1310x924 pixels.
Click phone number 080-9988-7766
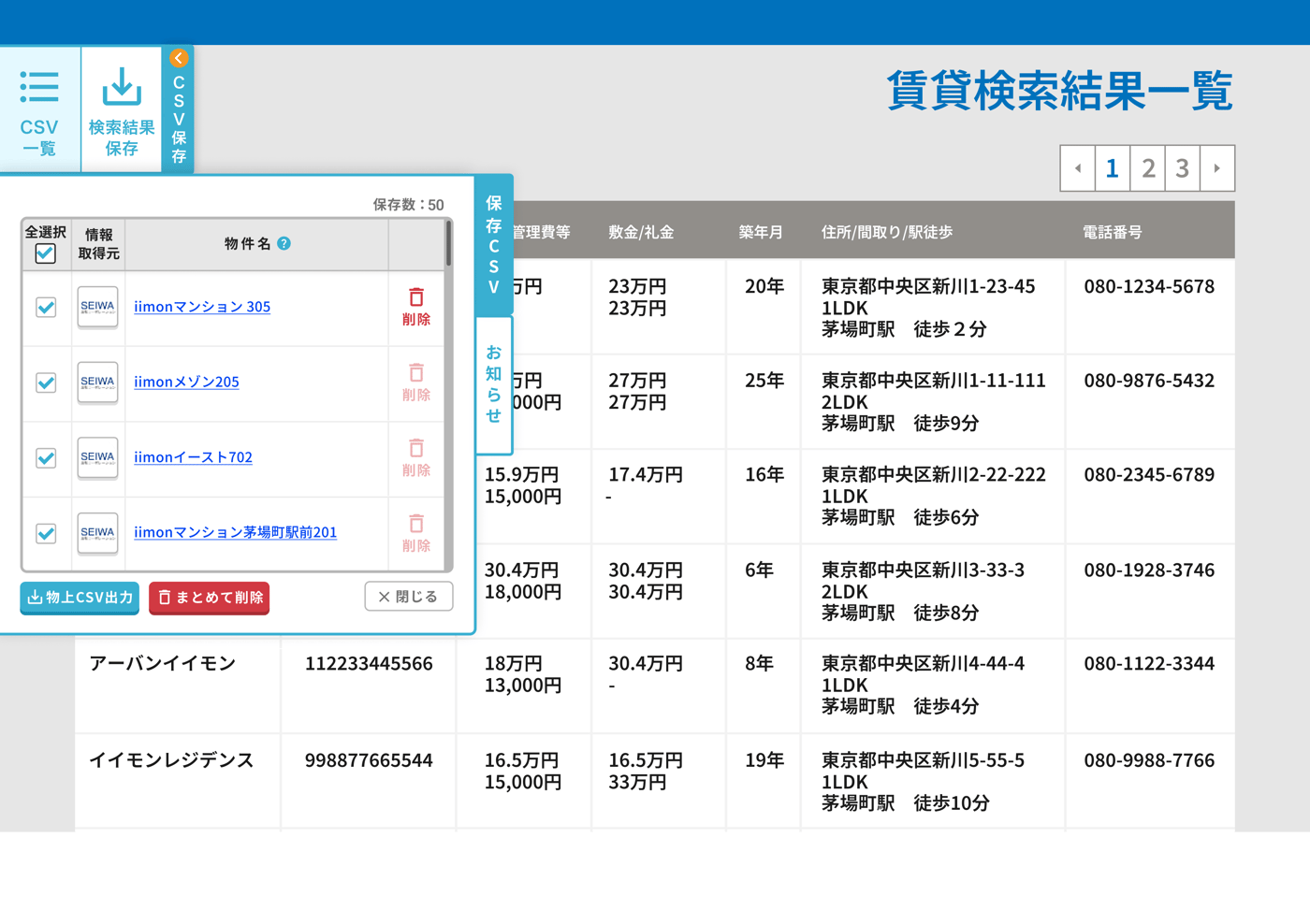[1149, 761]
